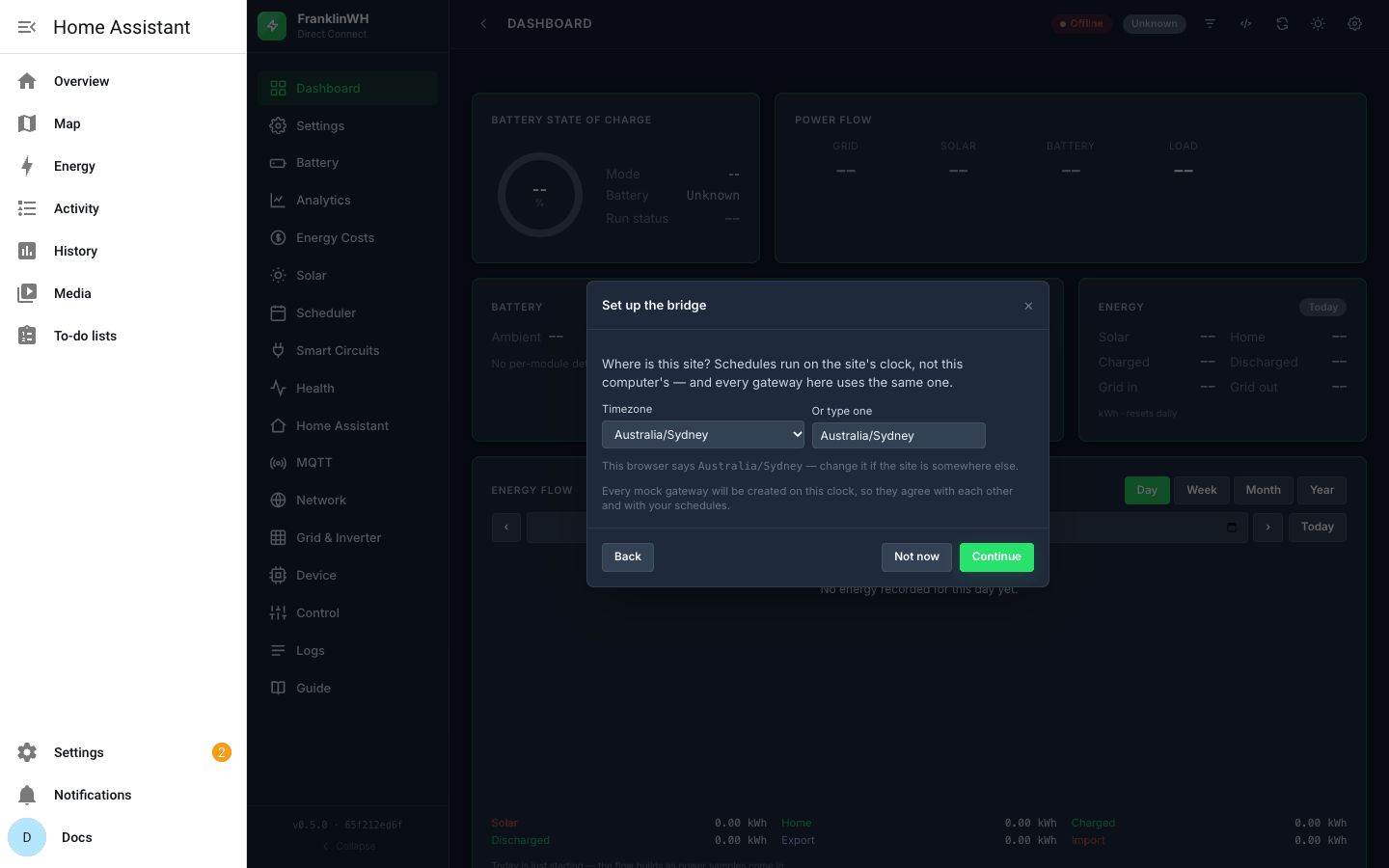
Task: Click the Unknown status badge
Action: [1155, 24]
